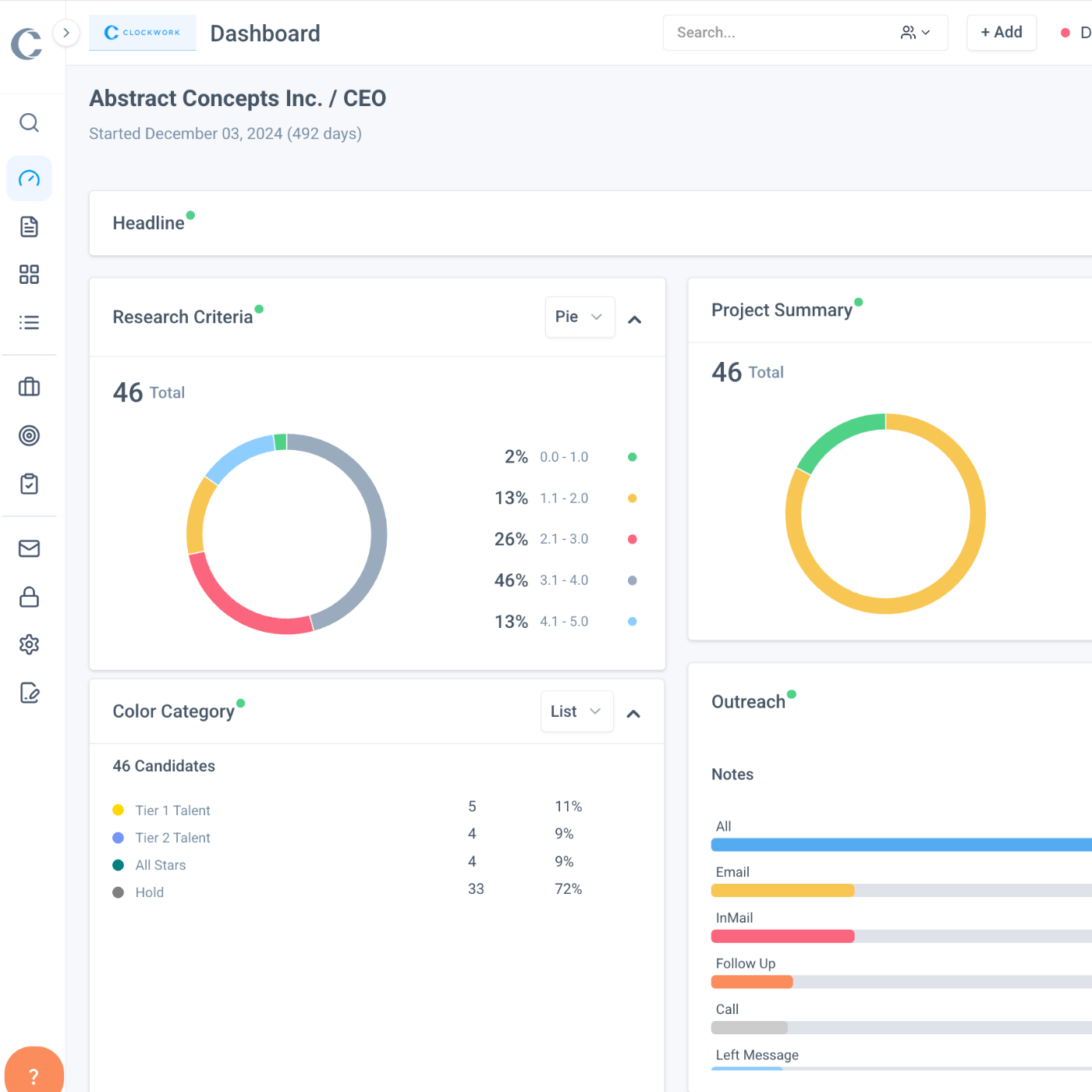Open the Pie chart type dropdown

[x=580, y=317]
